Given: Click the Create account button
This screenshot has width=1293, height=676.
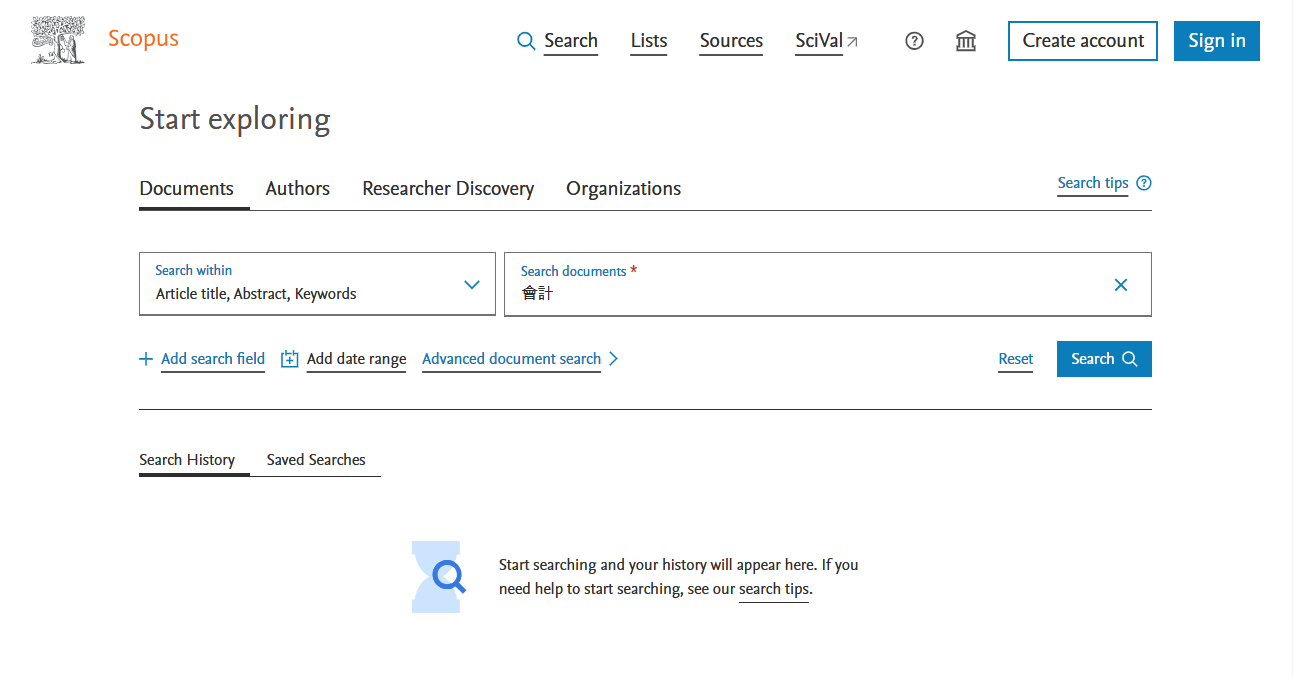Looking at the screenshot, I should (1082, 41).
